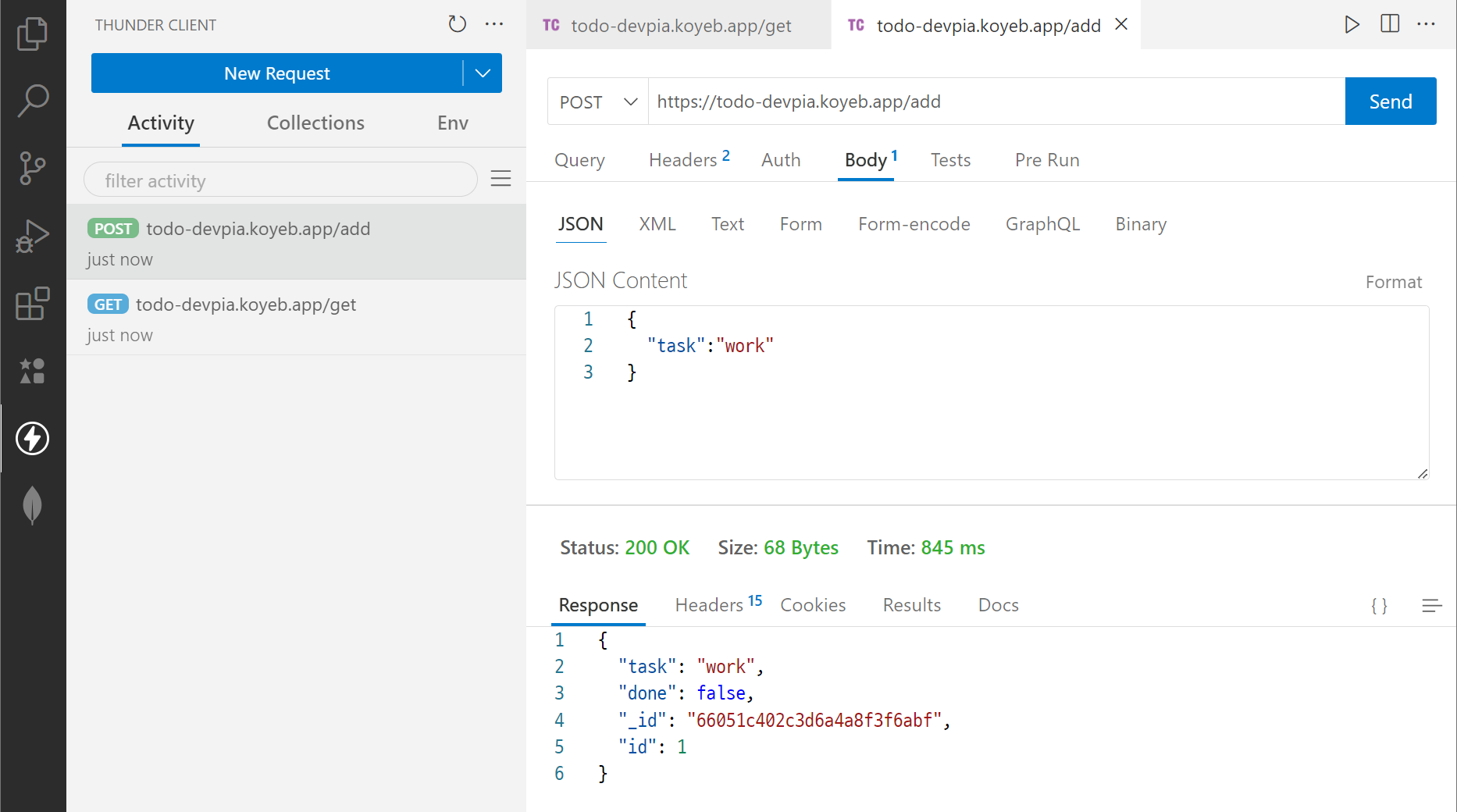The width and height of the screenshot is (1457, 812).
Task: Open the Source Control branch icon
Action: pos(33,168)
